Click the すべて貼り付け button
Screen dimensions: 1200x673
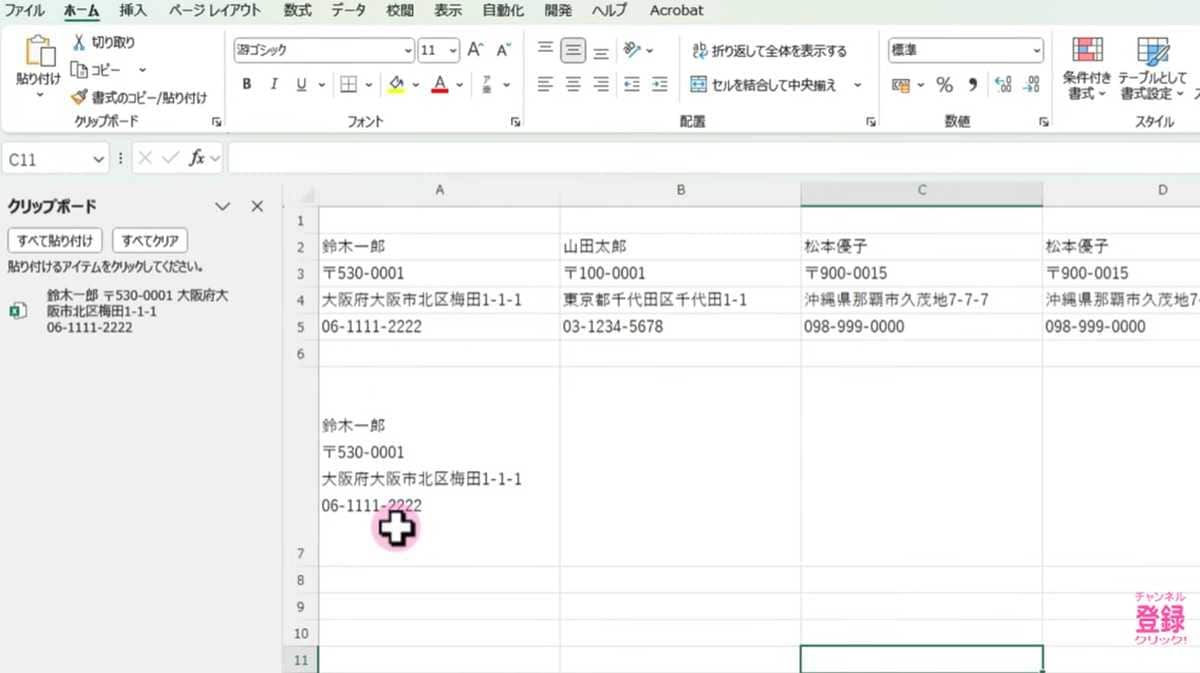point(54,240)
